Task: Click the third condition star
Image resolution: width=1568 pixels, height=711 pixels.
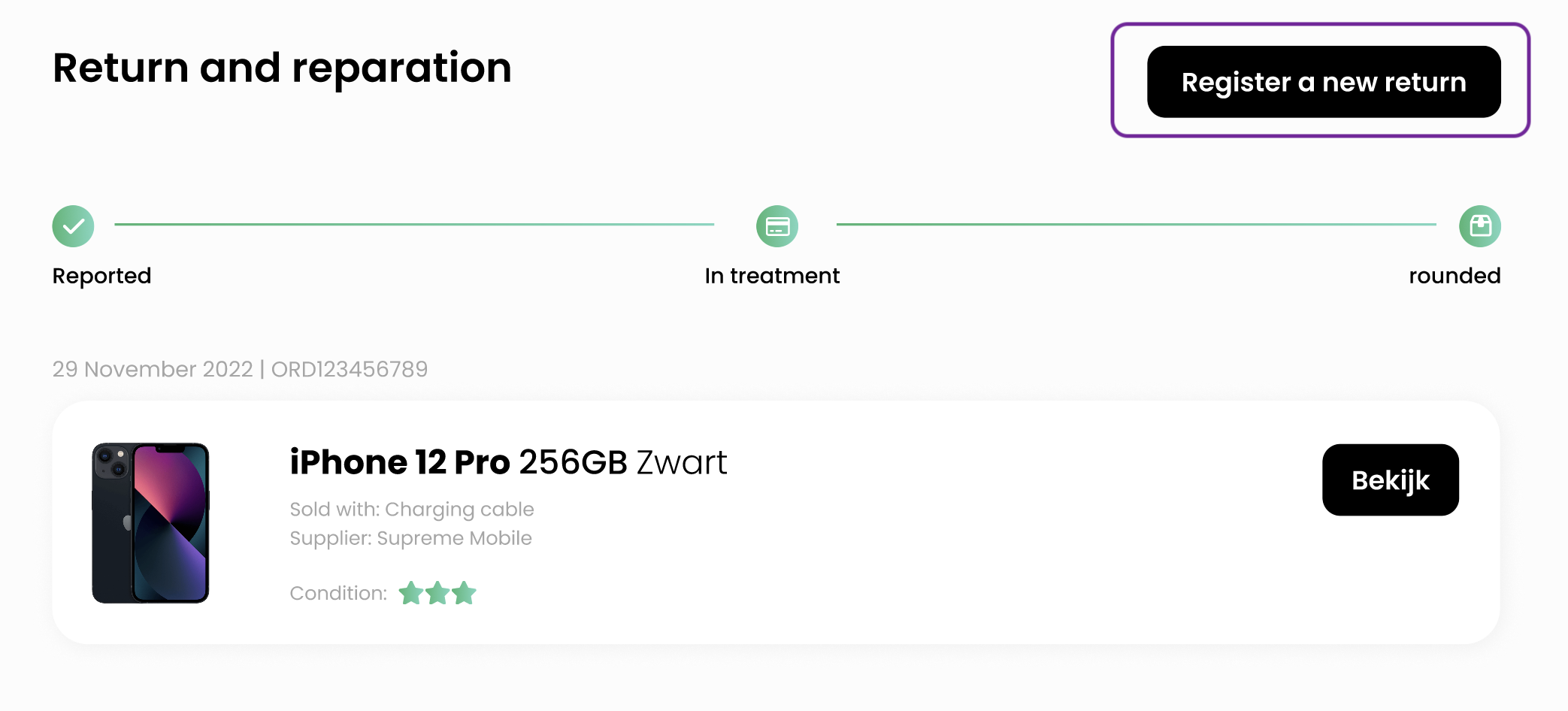Action: point(464,593)
